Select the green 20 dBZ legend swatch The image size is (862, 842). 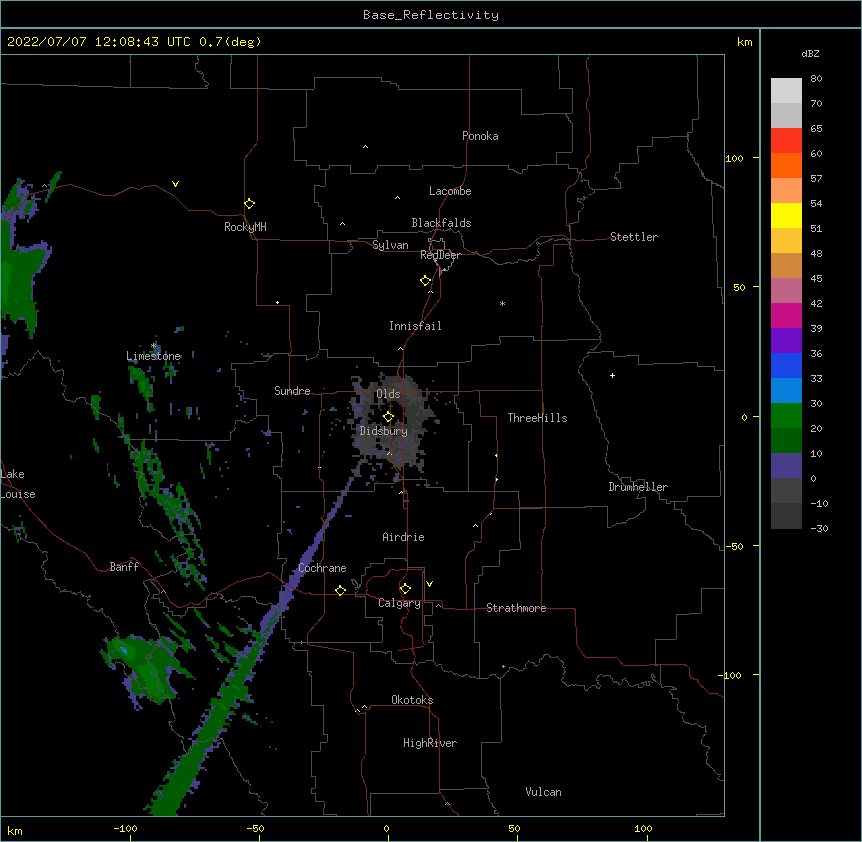[x=786, y=416]
